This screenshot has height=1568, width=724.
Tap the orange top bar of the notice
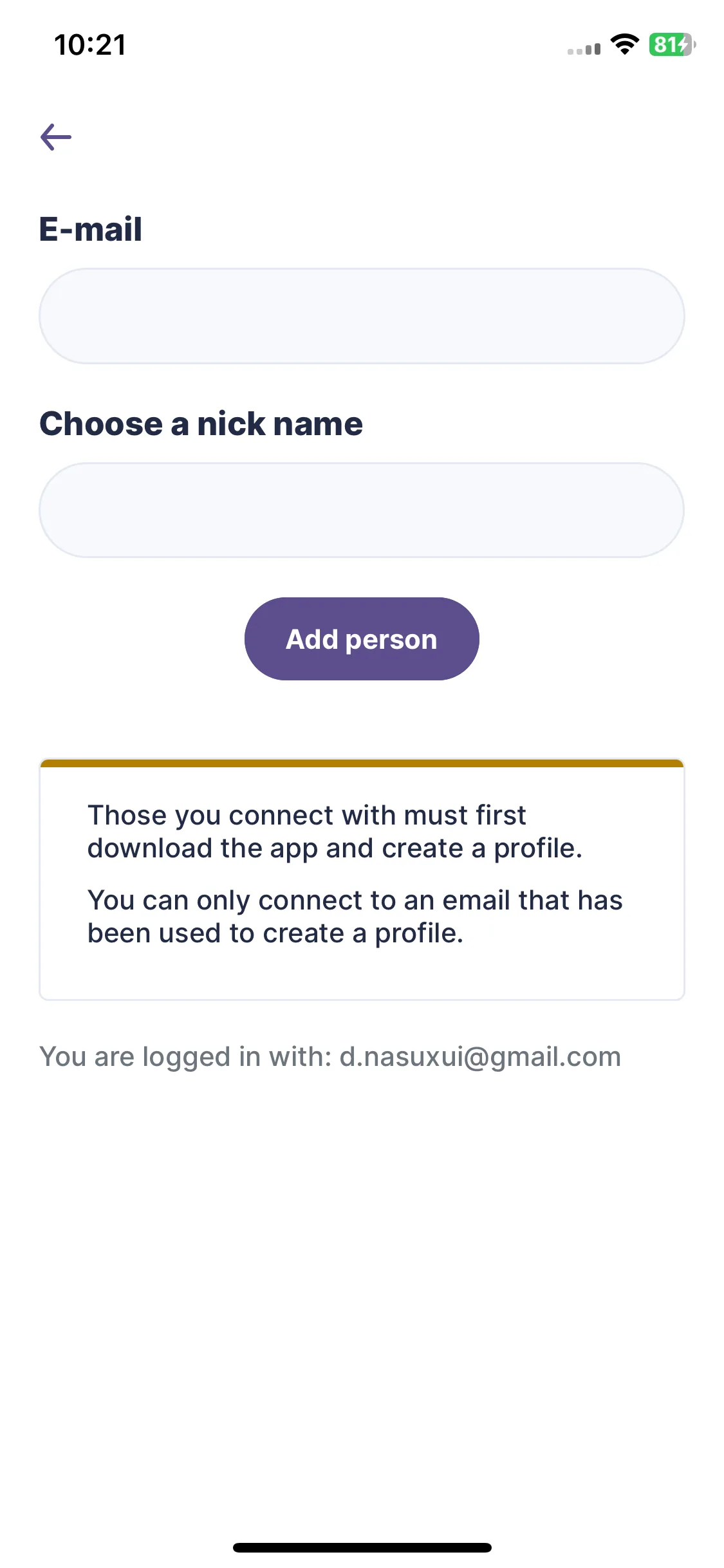click(362, 763)
